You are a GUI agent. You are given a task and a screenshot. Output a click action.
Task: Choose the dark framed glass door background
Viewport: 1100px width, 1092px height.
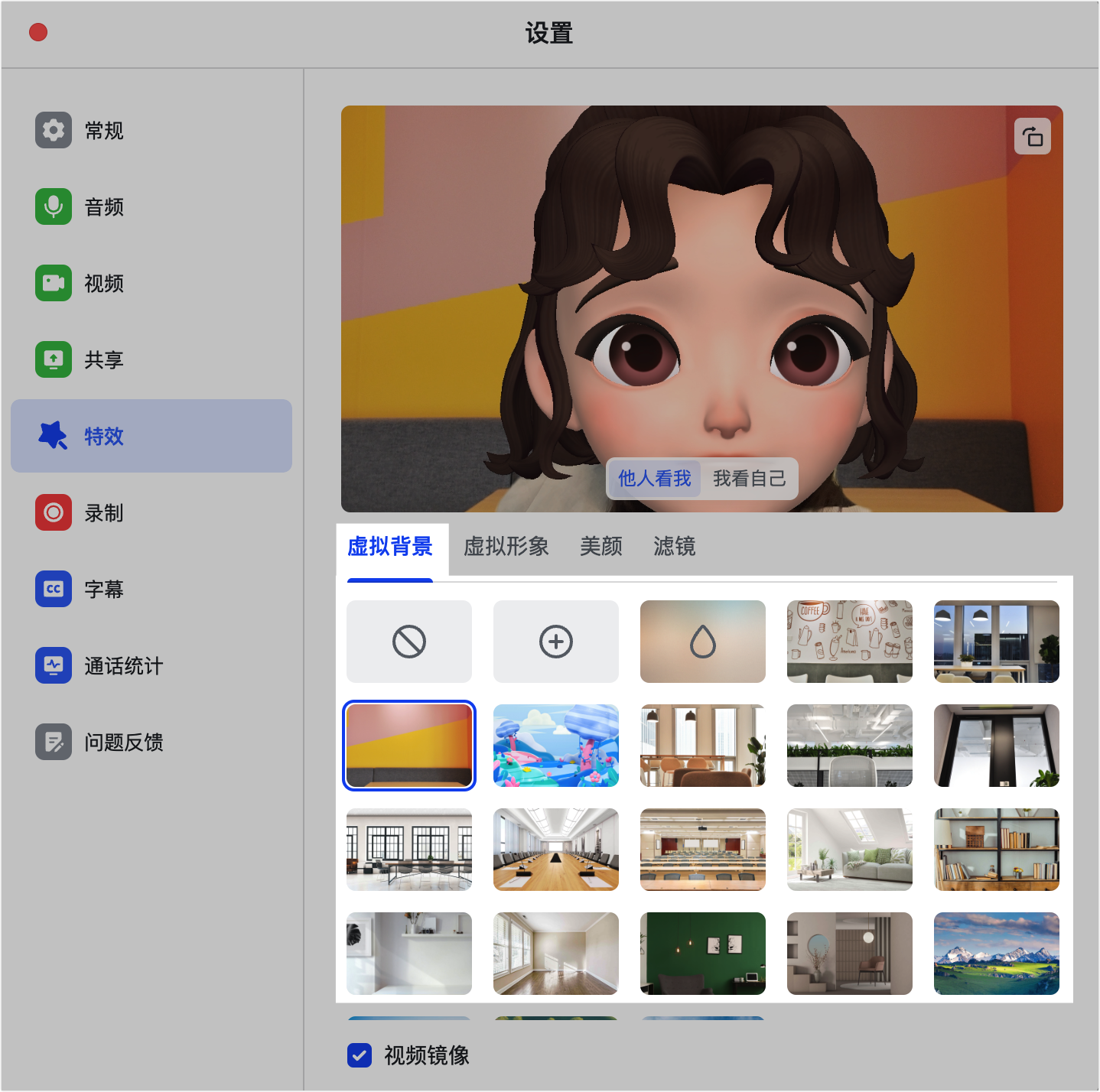click(997, 746)
